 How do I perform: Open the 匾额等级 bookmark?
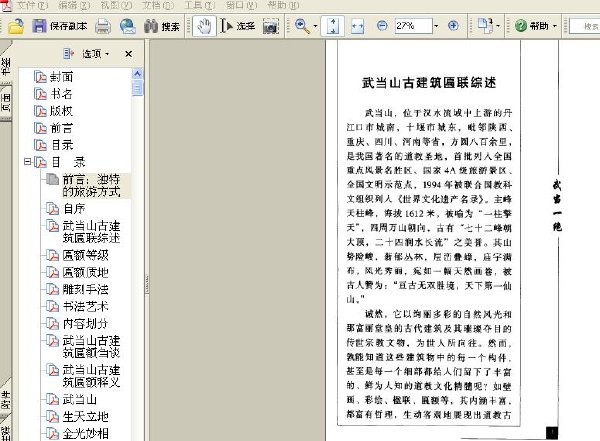point(85,255)
